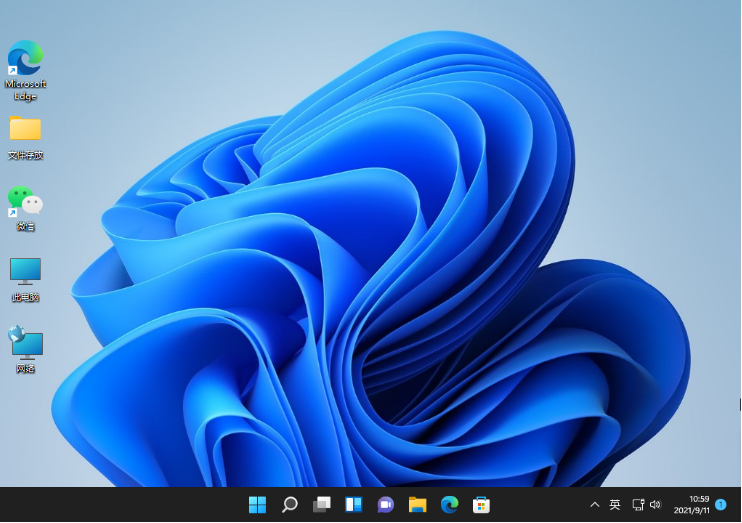Open Microsoft Store from taskbar
The height and width of the screenshot is (523, 742).
481,504
